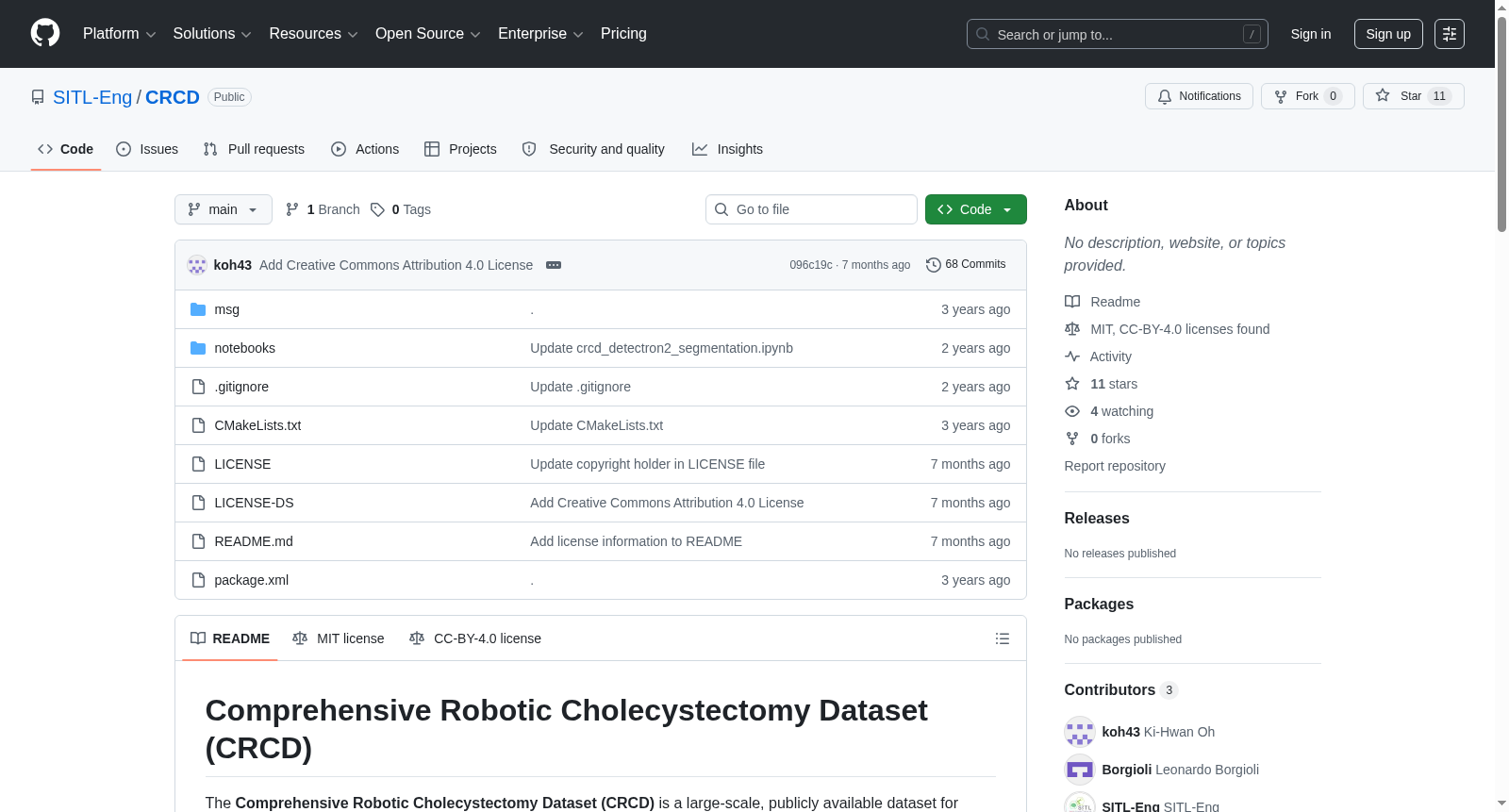Viewport: 1509px width, 812px height.
Task: Expand the Open Source menu
Action: tap(428, 34)
